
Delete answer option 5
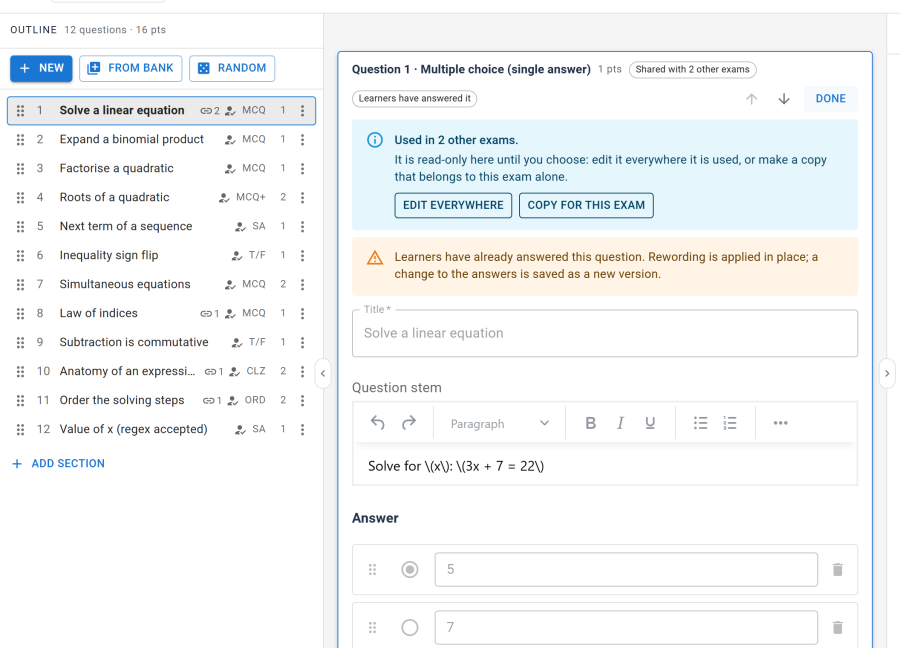point(837,569)
